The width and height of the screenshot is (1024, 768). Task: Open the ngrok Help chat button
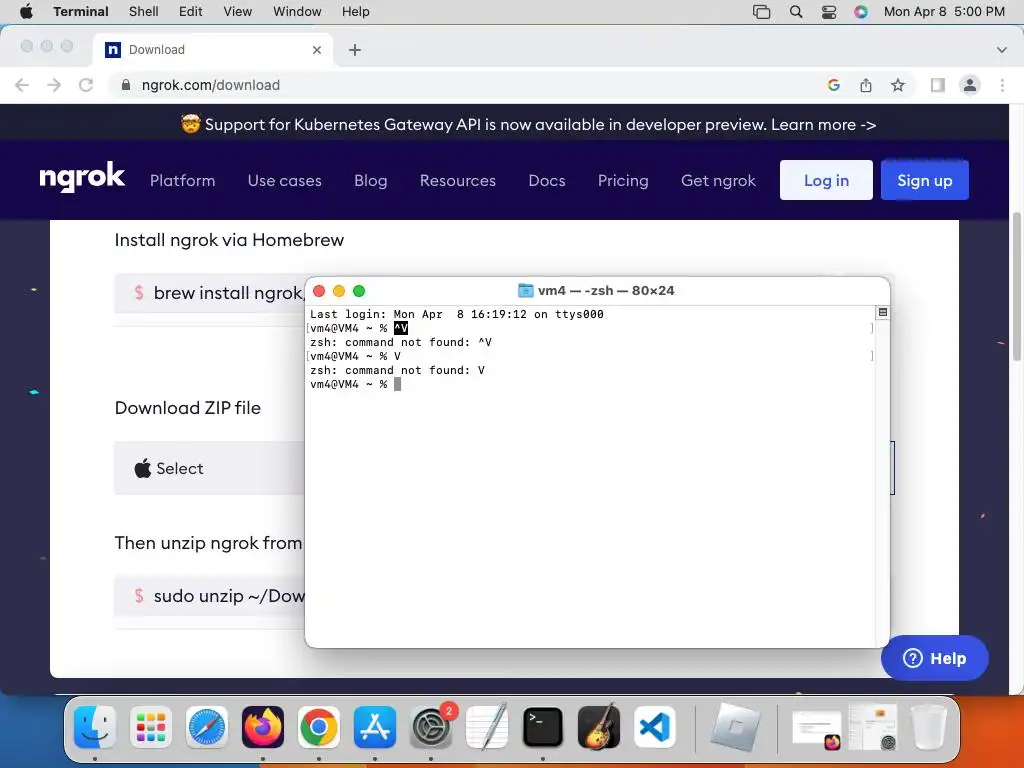pyautogui.click(x=935, y=658)
